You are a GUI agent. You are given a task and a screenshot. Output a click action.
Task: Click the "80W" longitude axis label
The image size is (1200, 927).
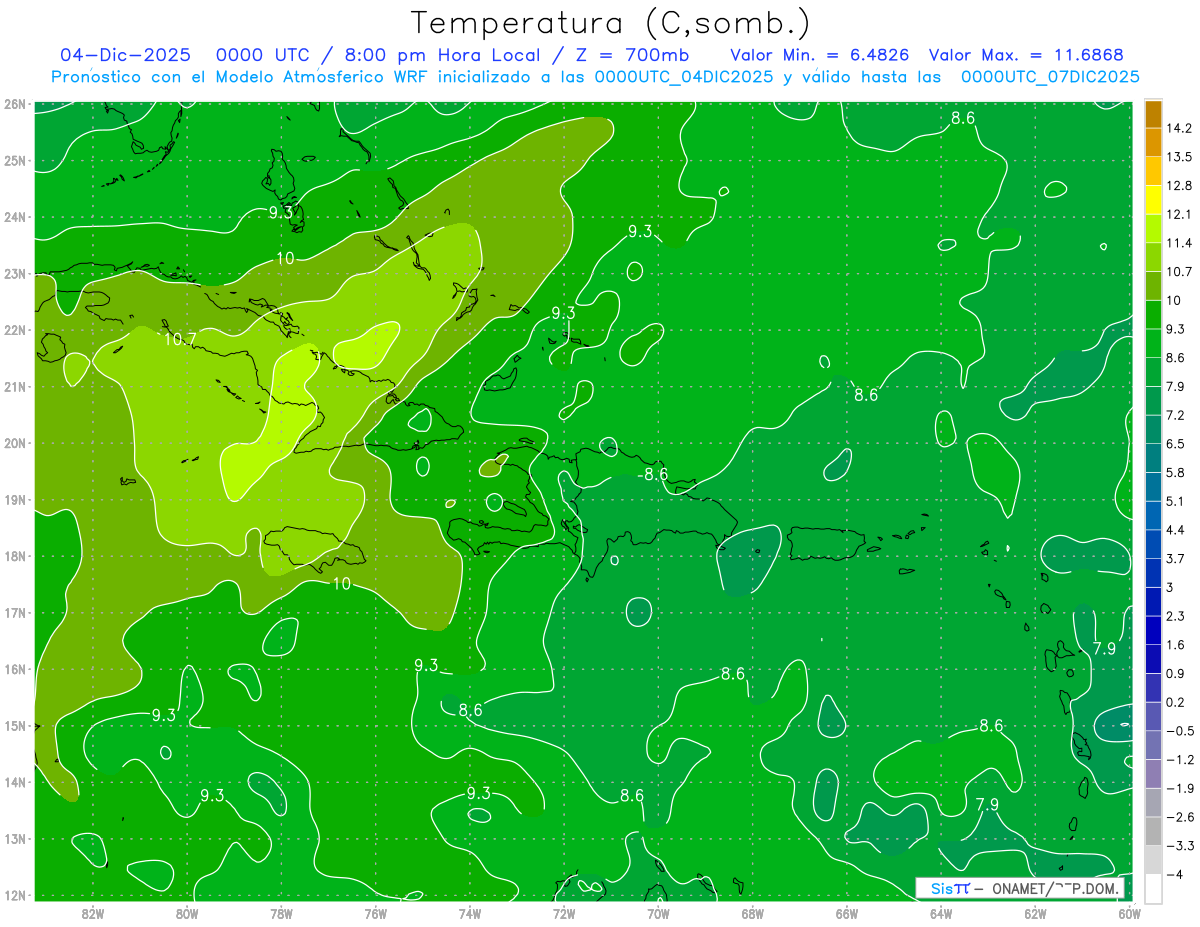point(187,913)
